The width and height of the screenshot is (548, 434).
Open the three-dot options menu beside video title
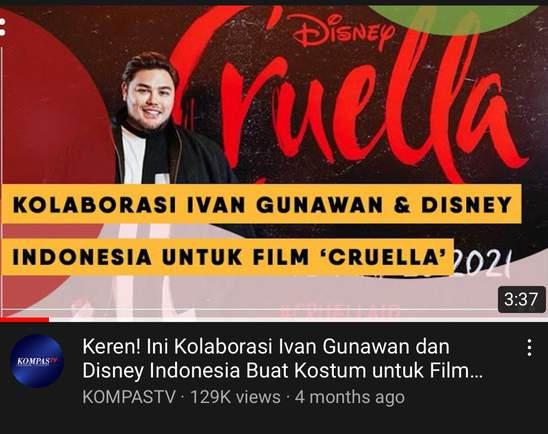point(530,348)
